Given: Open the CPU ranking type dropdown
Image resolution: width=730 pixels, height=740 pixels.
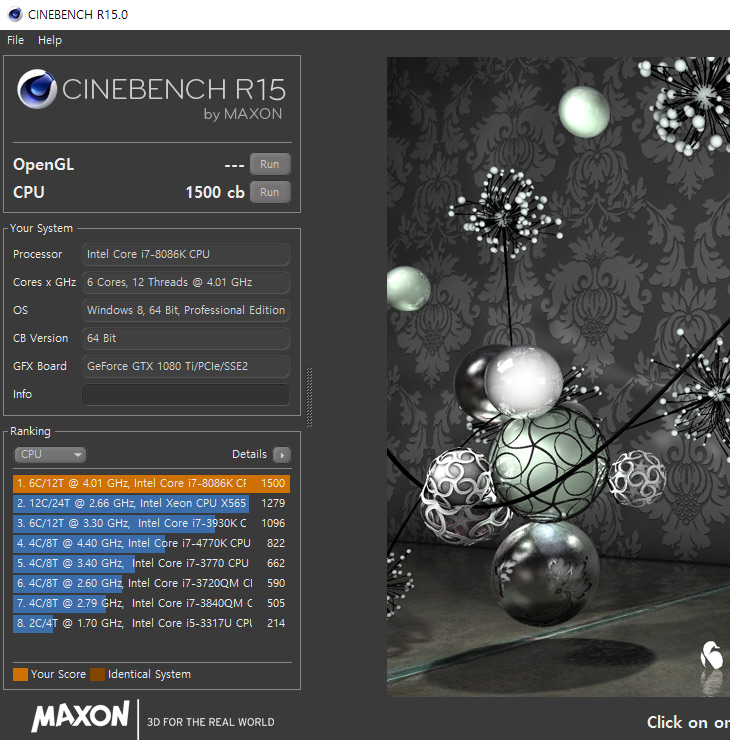Looking at the screenshot, I should coord(50,454).
